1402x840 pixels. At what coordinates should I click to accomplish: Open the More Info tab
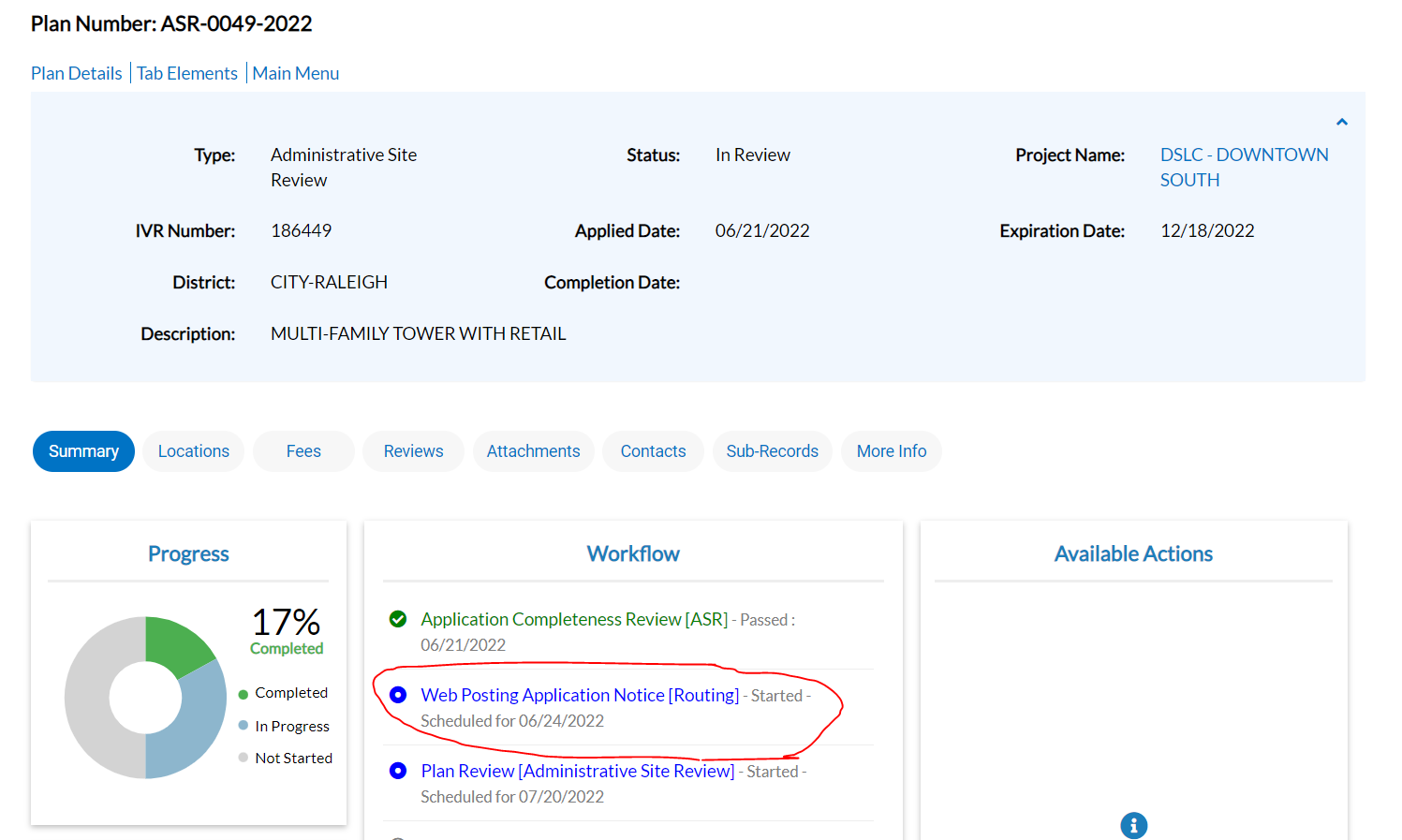point(891,451)
